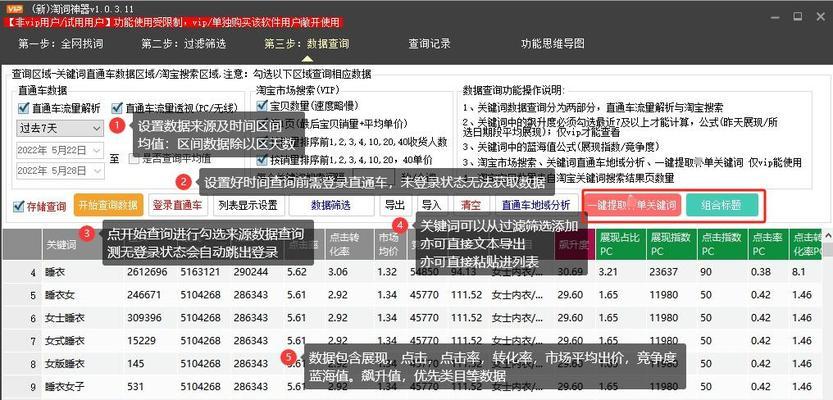
Task: Click the 导入 button
Action: tap(431, 206)
